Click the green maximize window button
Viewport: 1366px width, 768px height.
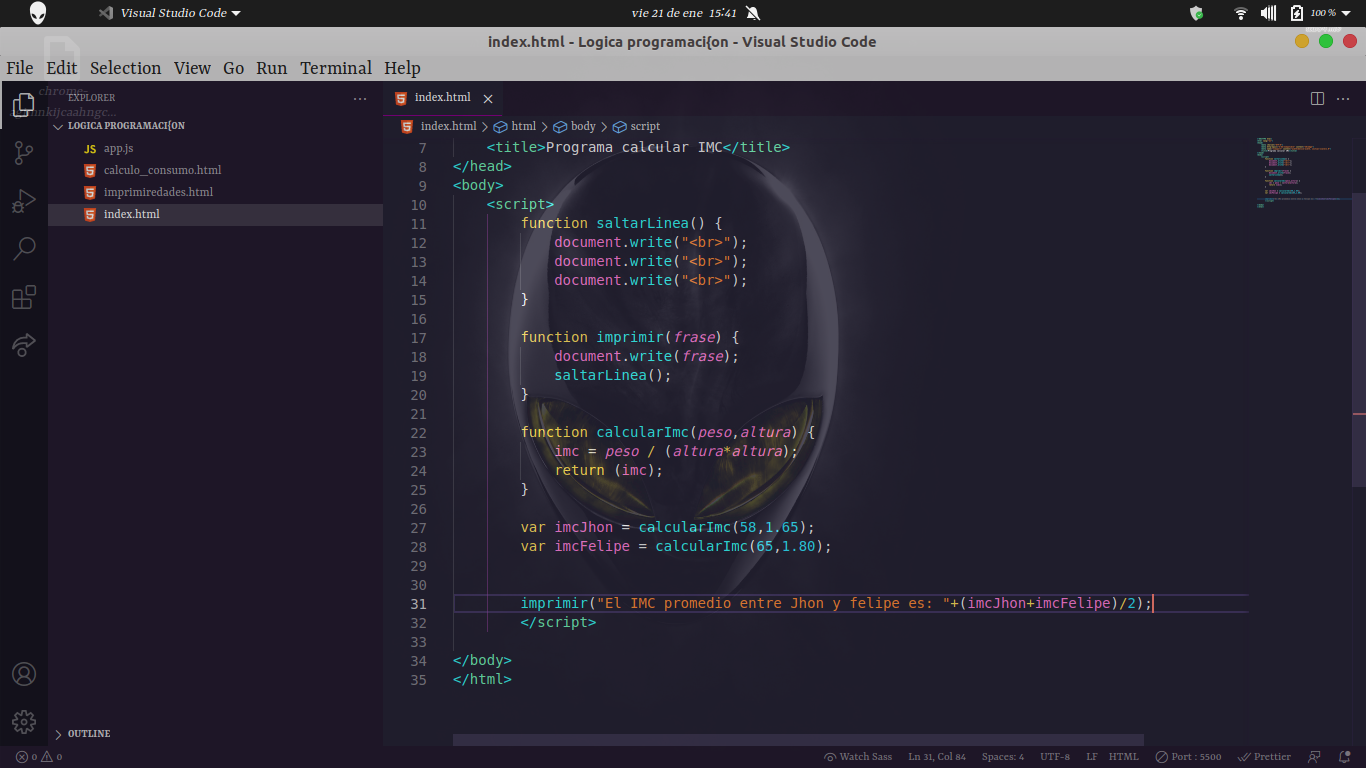click(x=1326, y=41)
